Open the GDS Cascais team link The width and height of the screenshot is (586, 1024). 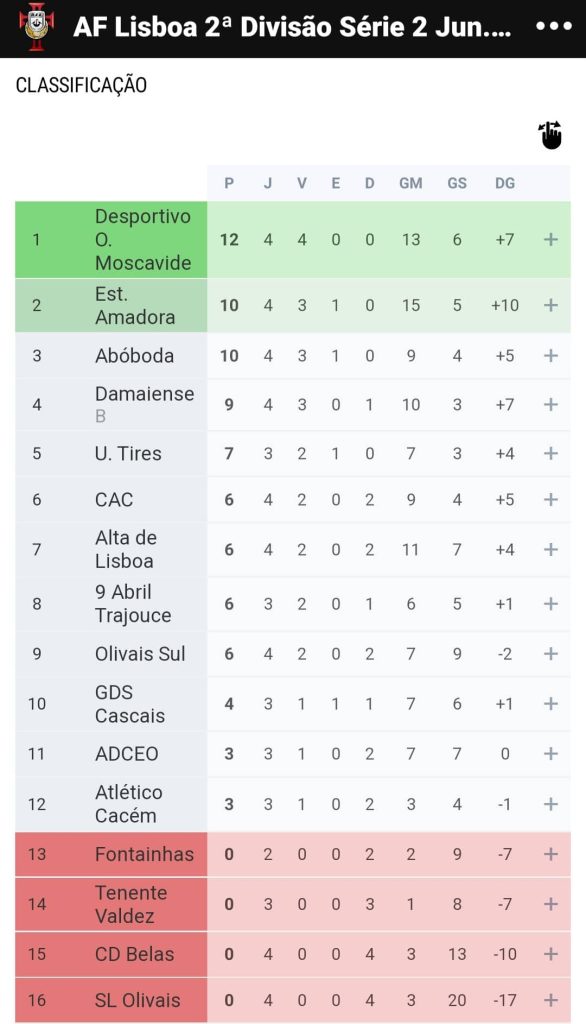point(129,704)
